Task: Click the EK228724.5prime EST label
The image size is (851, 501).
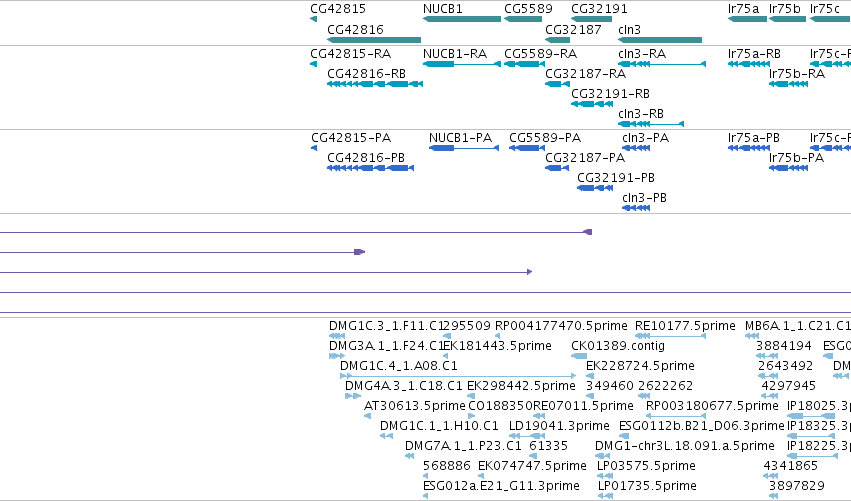Action: click(640, 366)
